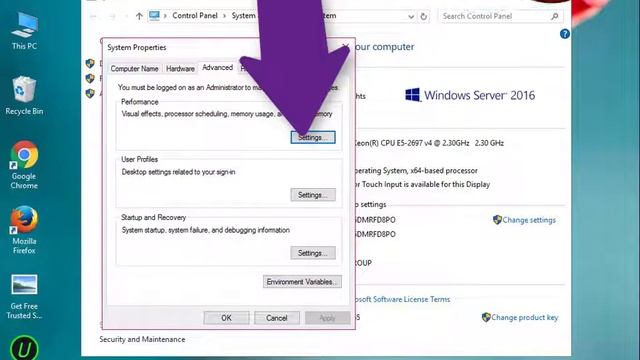Screen dimensions: 640x360
Task: Click shield icon beside Change settings
Action: click(x=497, y=220)
